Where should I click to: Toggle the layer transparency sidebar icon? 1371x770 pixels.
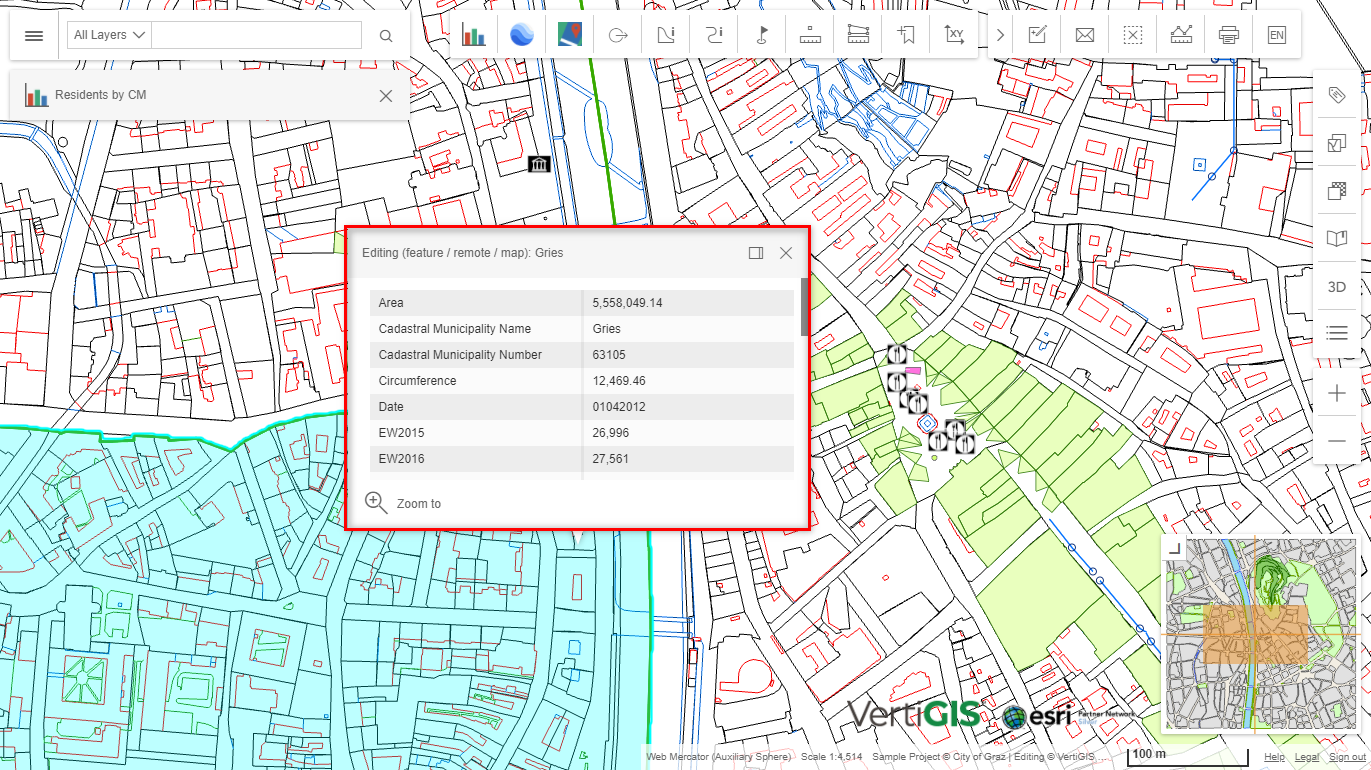(x=1337, y=190)
